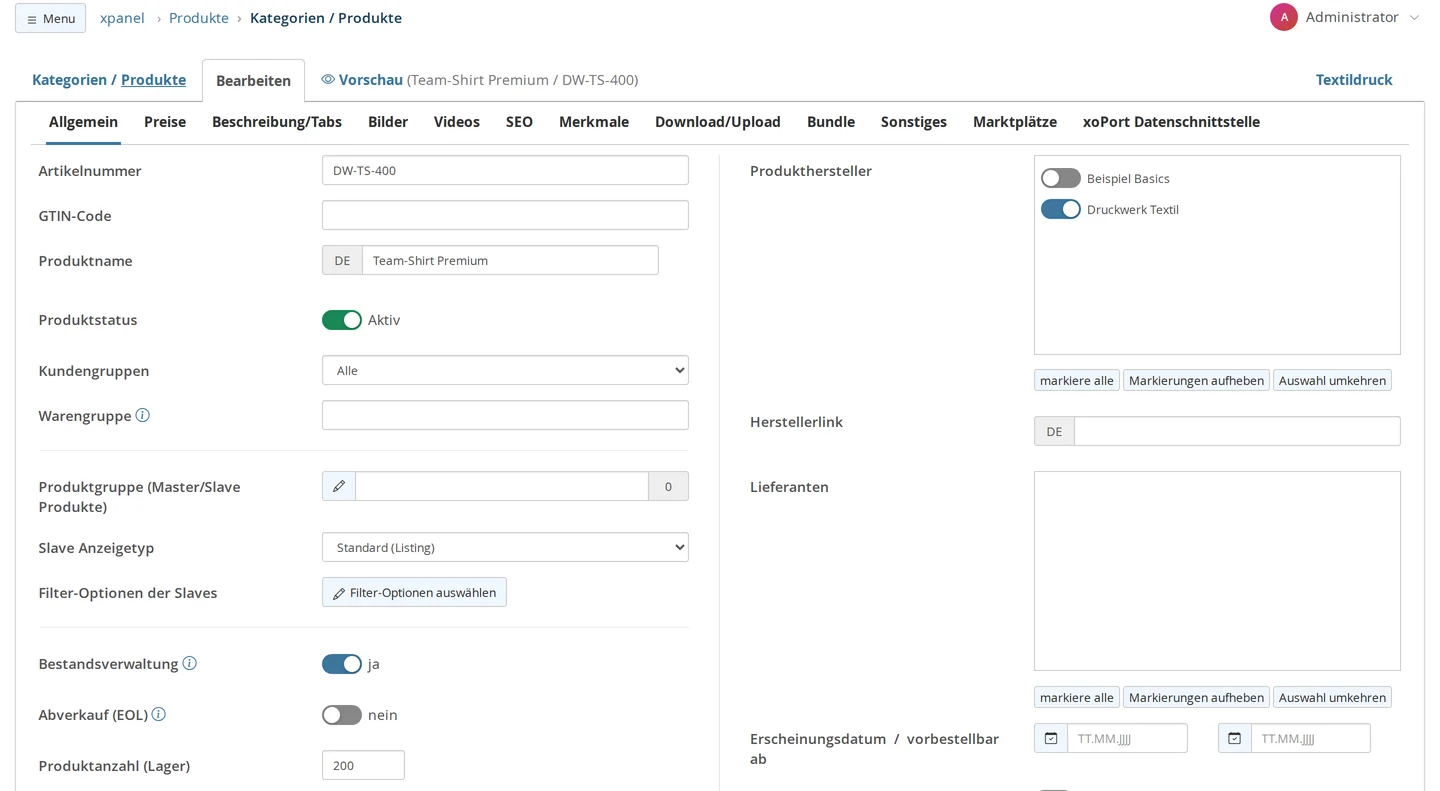Open calendar icon for Erscheinungsdatum
1440x791 pixels.
pos(1051,738)
